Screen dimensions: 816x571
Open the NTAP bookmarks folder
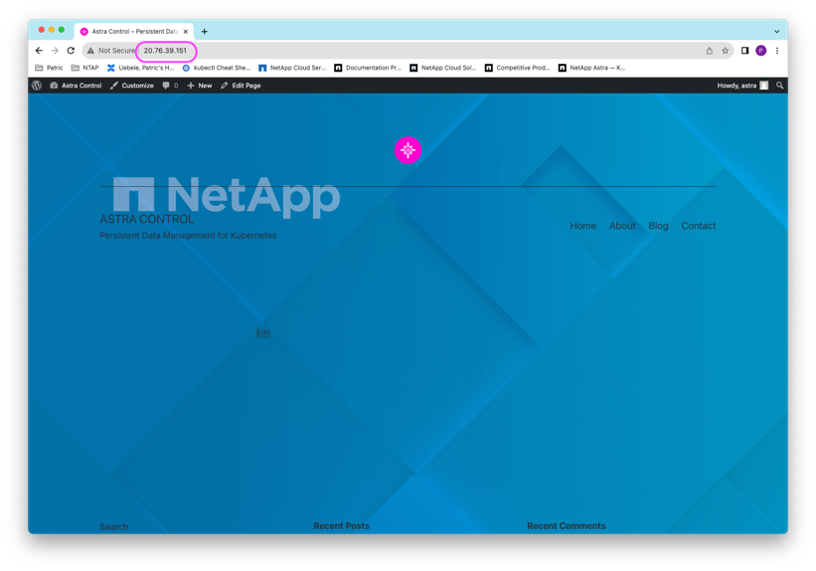(85, 68)
